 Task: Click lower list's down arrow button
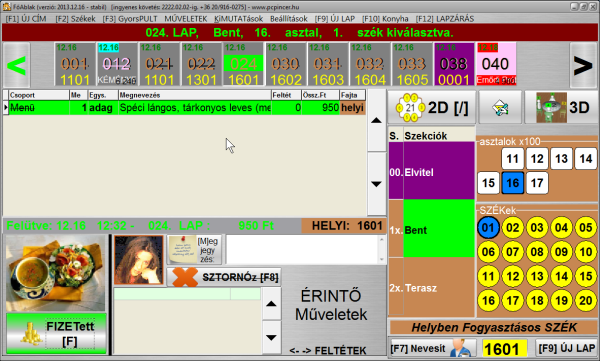pyautogui.click(x=271, y=338)
